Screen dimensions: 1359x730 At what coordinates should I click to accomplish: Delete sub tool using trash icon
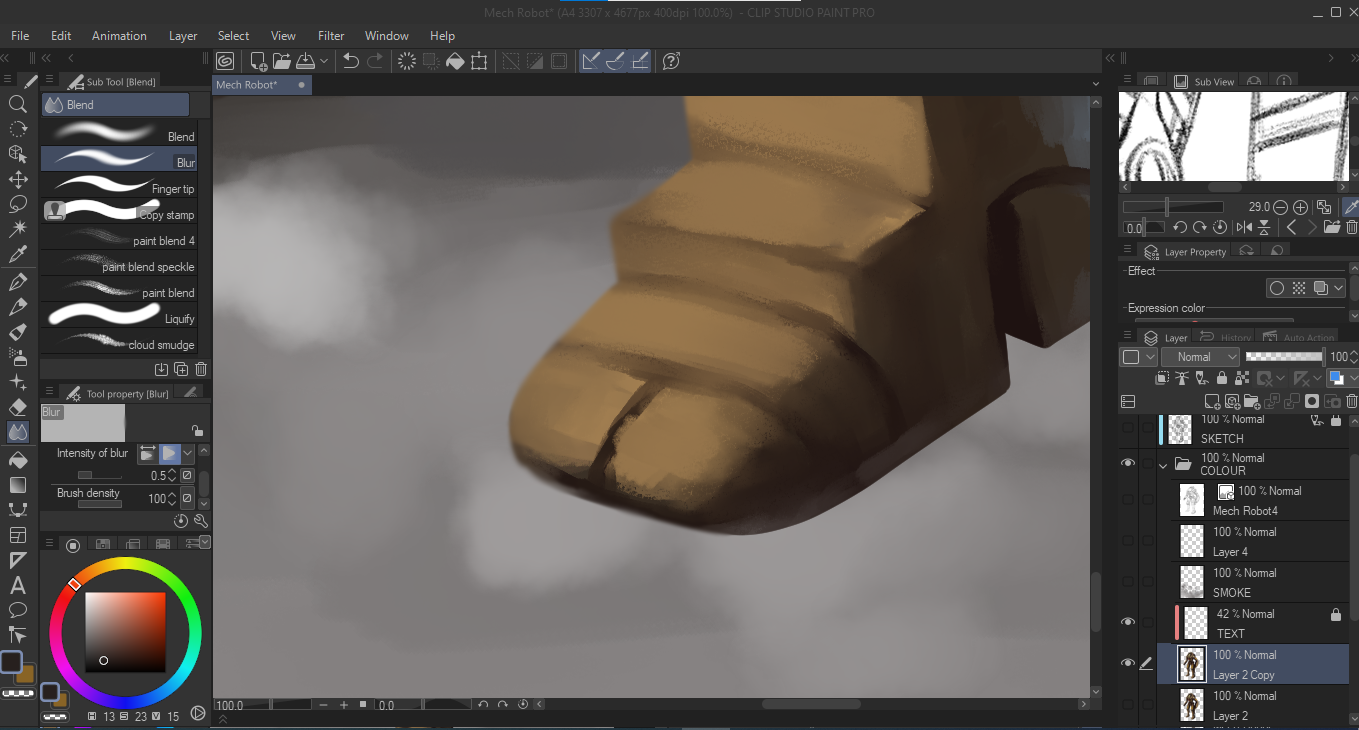[201, 369]
